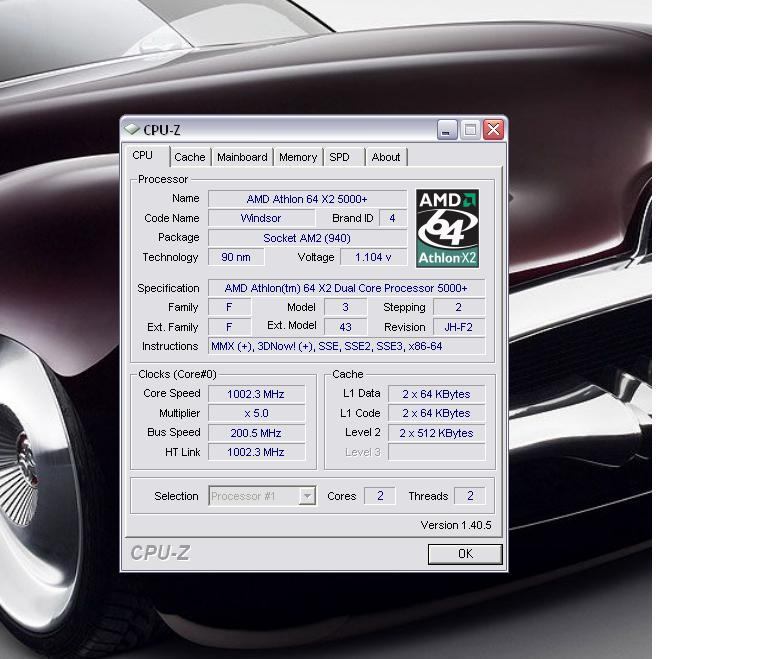Expand the Processor #1 selection dropdown
This screenshot has height=659, width=760.
pos(307,496)
